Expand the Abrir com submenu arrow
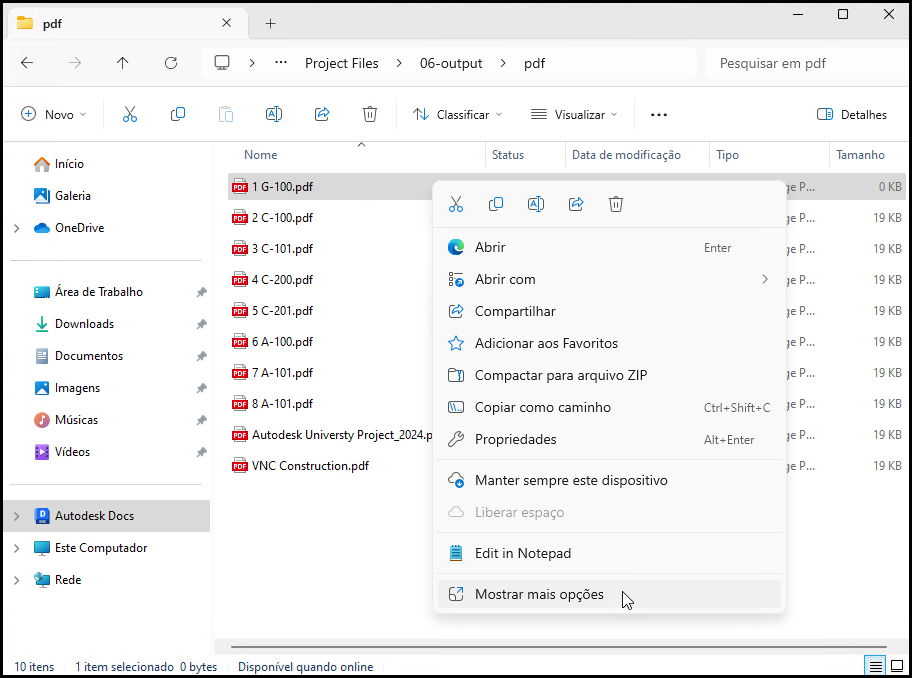The height and width of the screenshot is (678, 912). [x=765, y=279]
